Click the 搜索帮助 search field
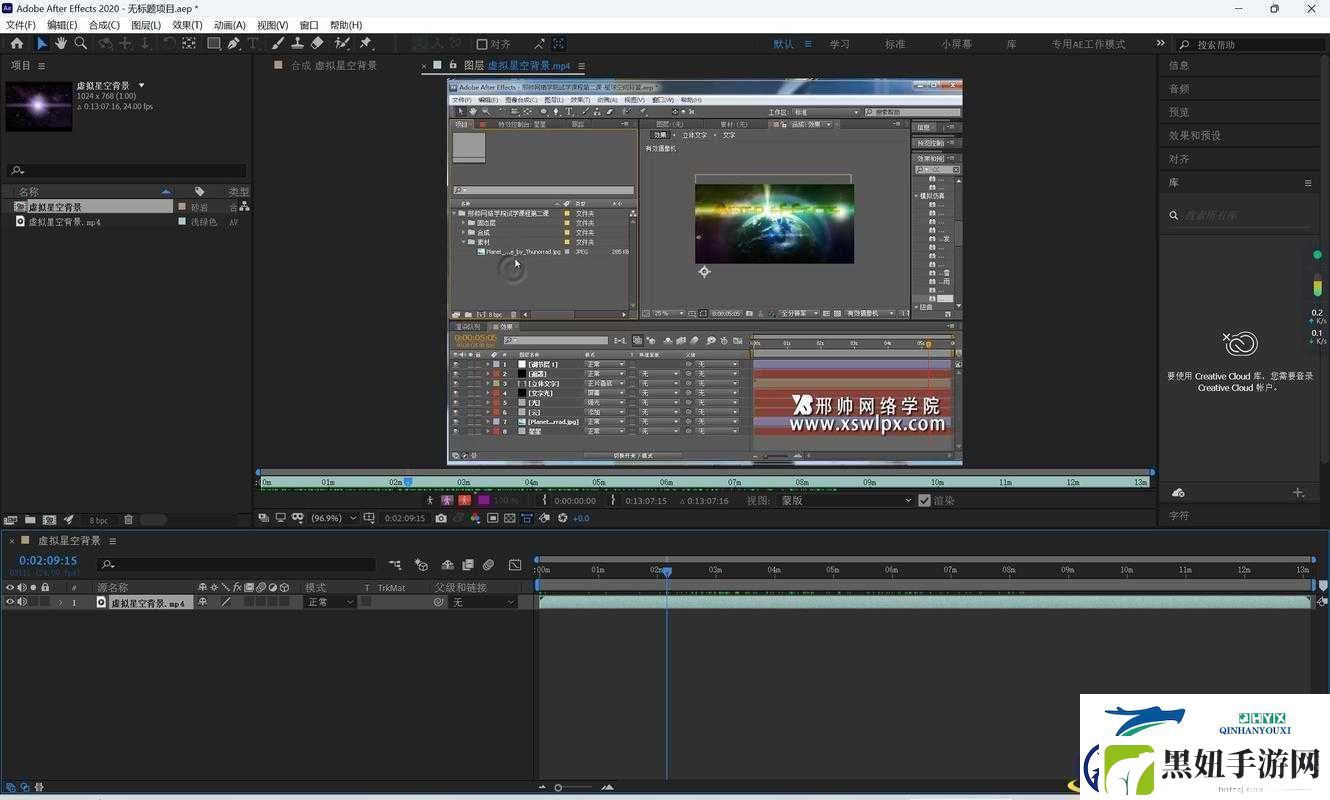 coord(1250,44)
